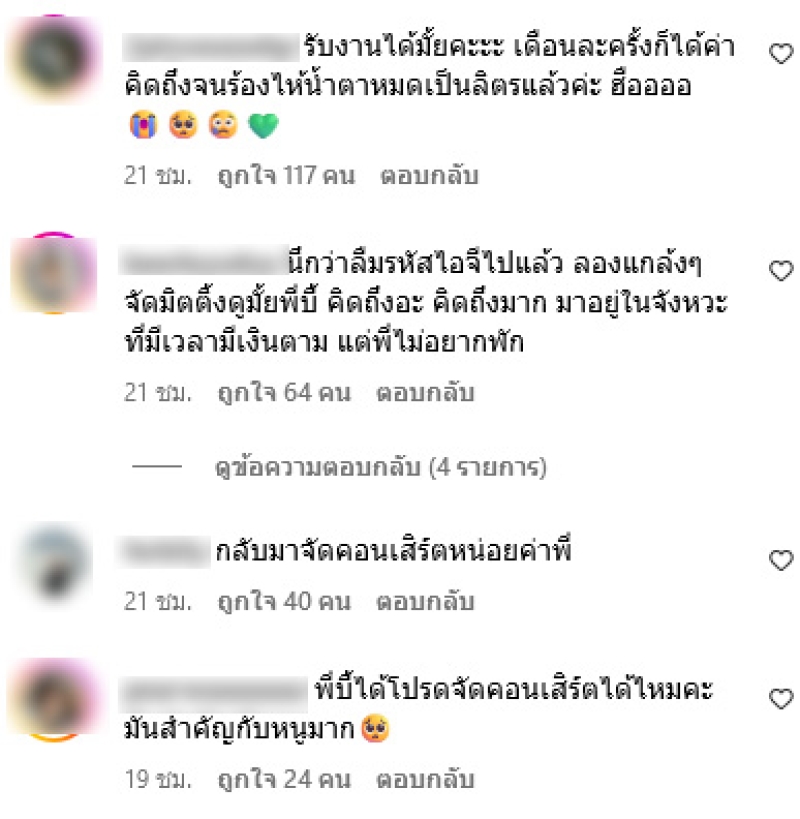Open the fourth commenter's profile picture

point(54,699)
